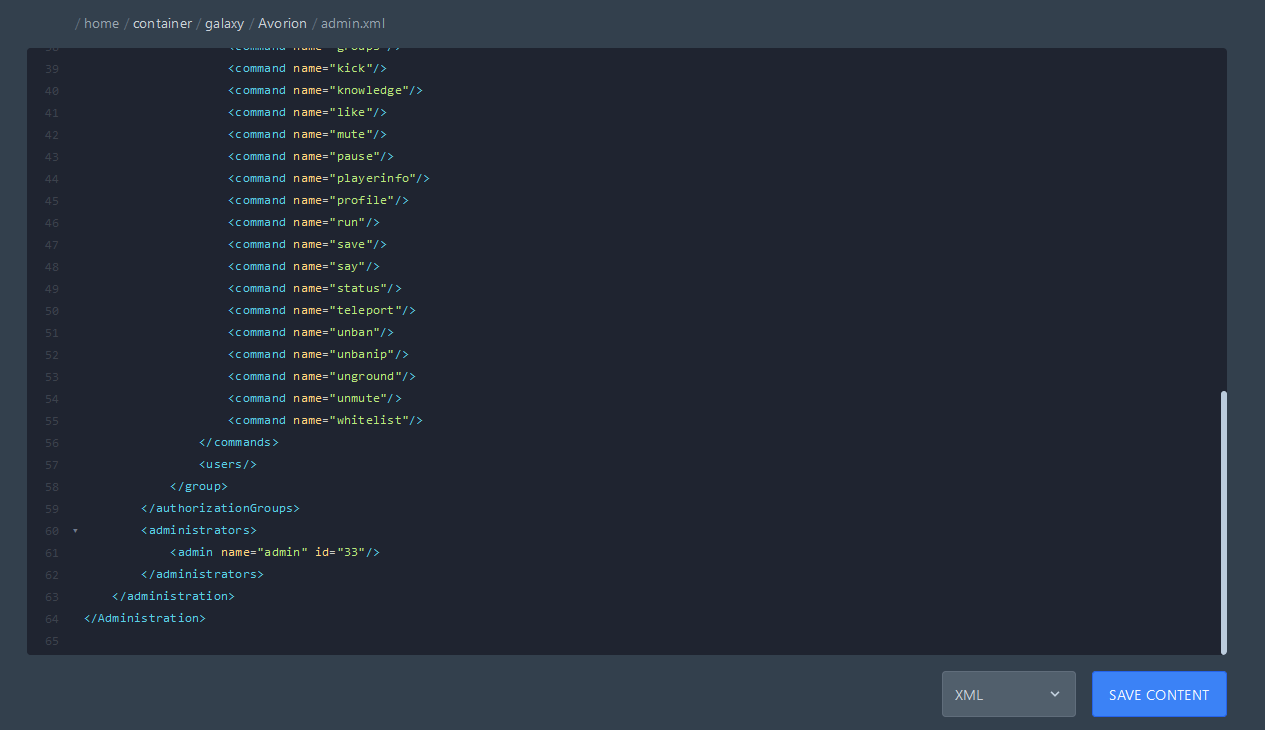Click the command name="pause" line
Viewport: 1265px width, 730px height.
(x=311, y=156)
